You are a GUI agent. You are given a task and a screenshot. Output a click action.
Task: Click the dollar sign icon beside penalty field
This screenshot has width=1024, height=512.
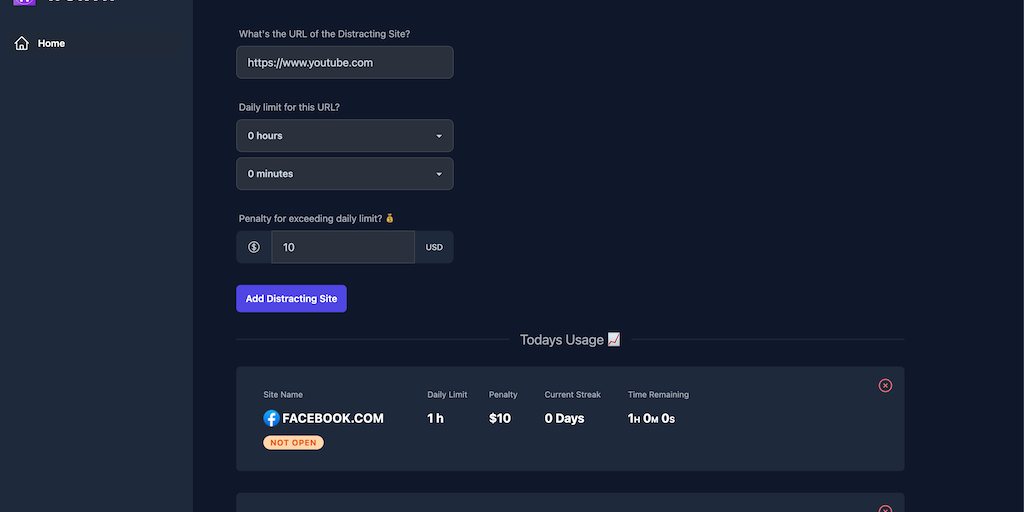(254, 247)
